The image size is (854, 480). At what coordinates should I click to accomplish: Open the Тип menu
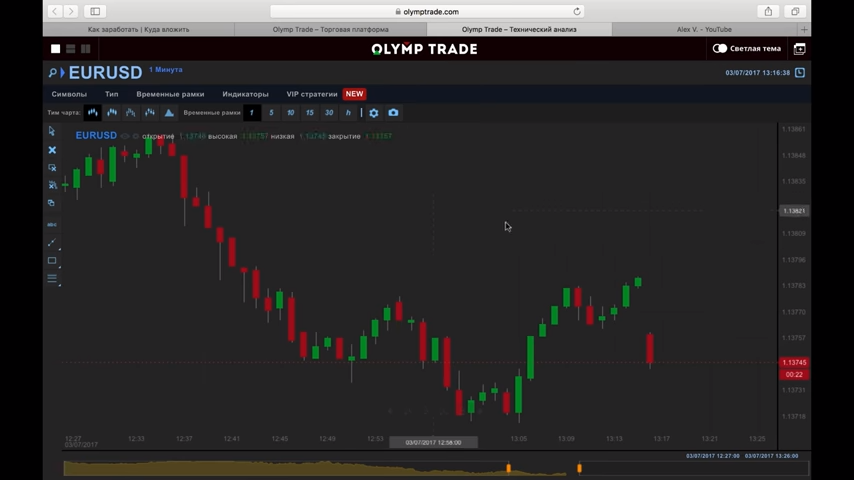112,94
